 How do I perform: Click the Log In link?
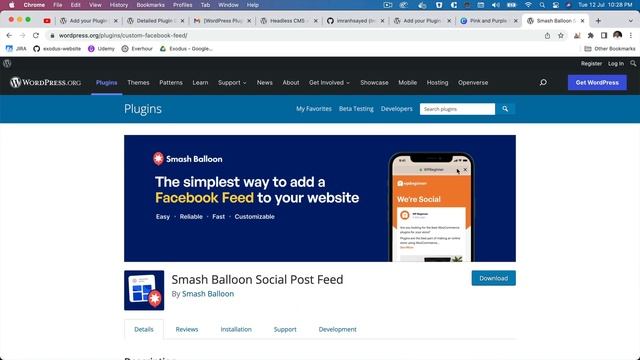click(616, 63)
